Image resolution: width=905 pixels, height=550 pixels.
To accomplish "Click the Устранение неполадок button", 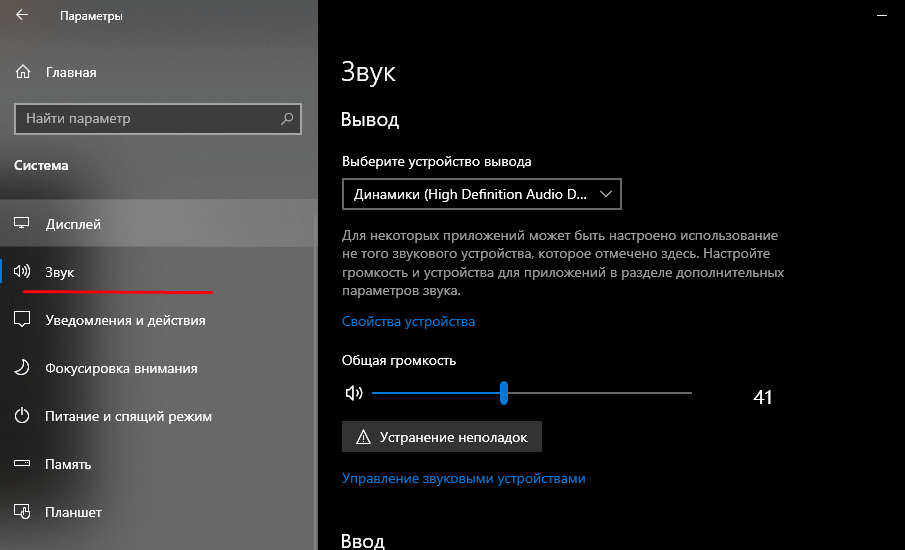I will click(441, 437).
